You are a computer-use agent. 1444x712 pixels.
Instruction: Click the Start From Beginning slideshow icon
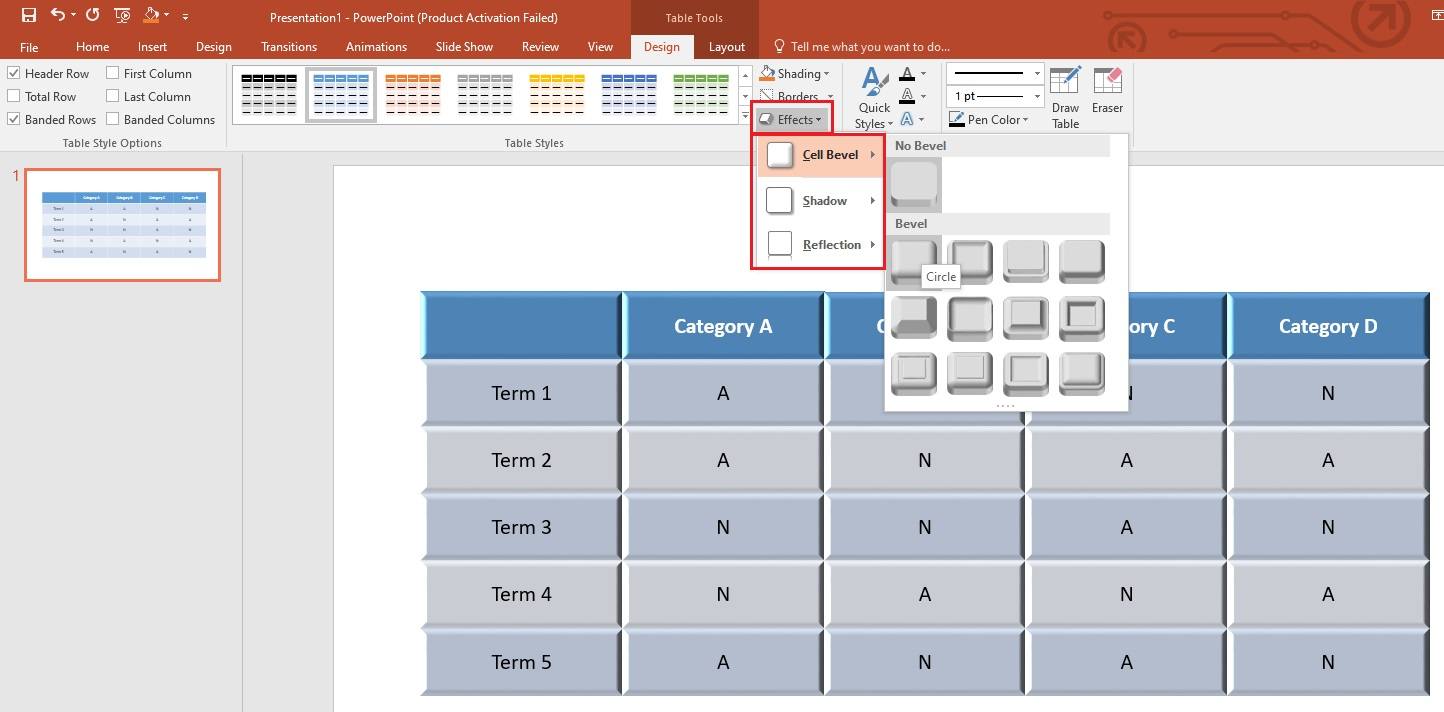[121, 16]
